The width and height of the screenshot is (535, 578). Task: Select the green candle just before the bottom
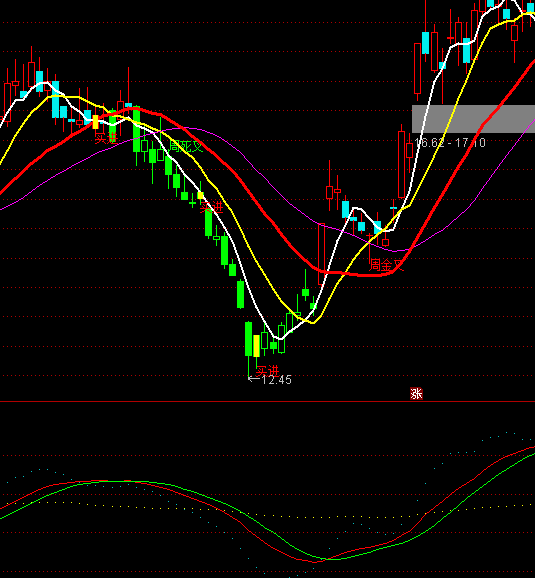click(x=240, y=294)
